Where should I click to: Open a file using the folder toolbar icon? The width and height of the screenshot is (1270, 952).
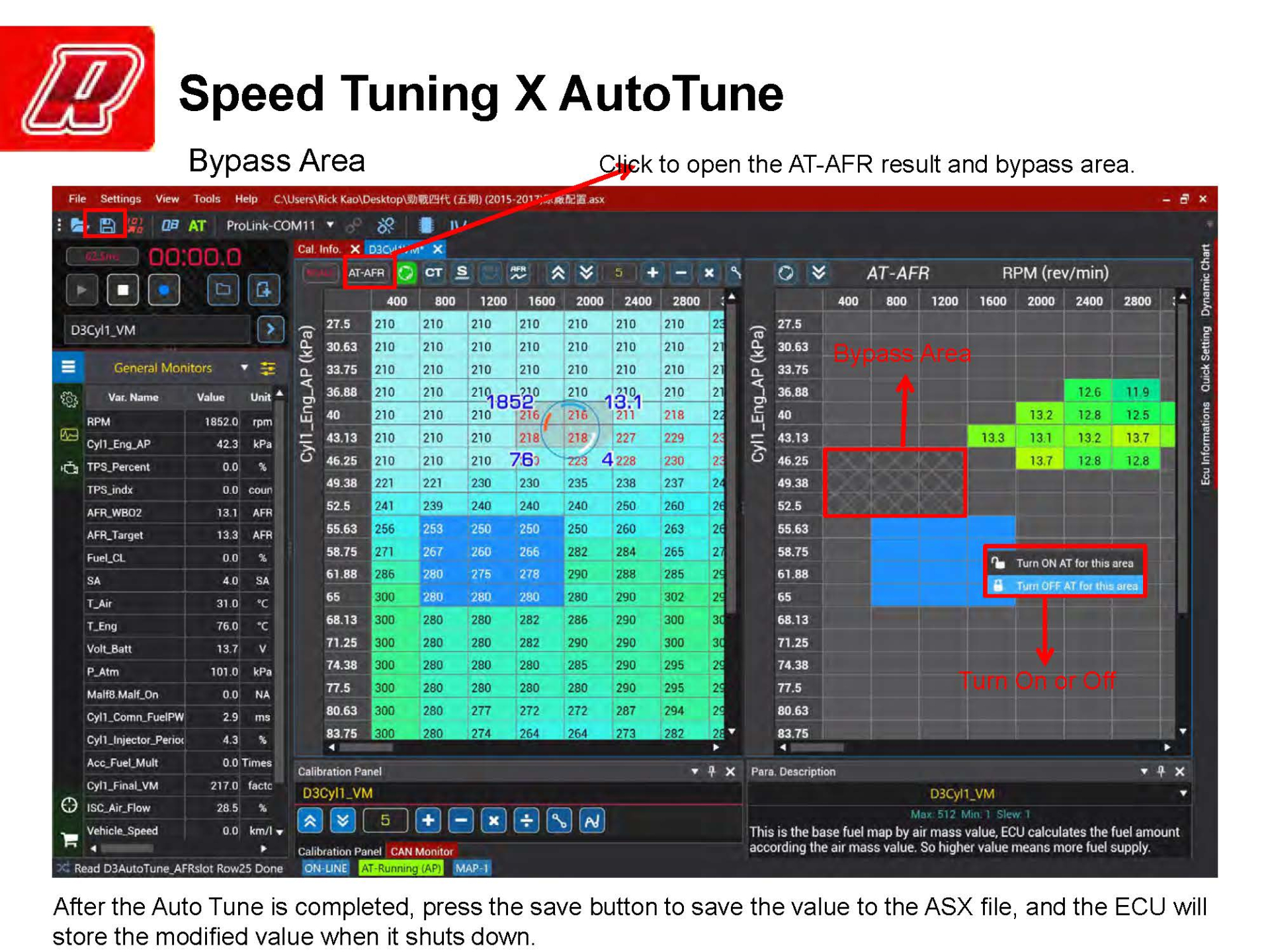click(x=75, y=226)
